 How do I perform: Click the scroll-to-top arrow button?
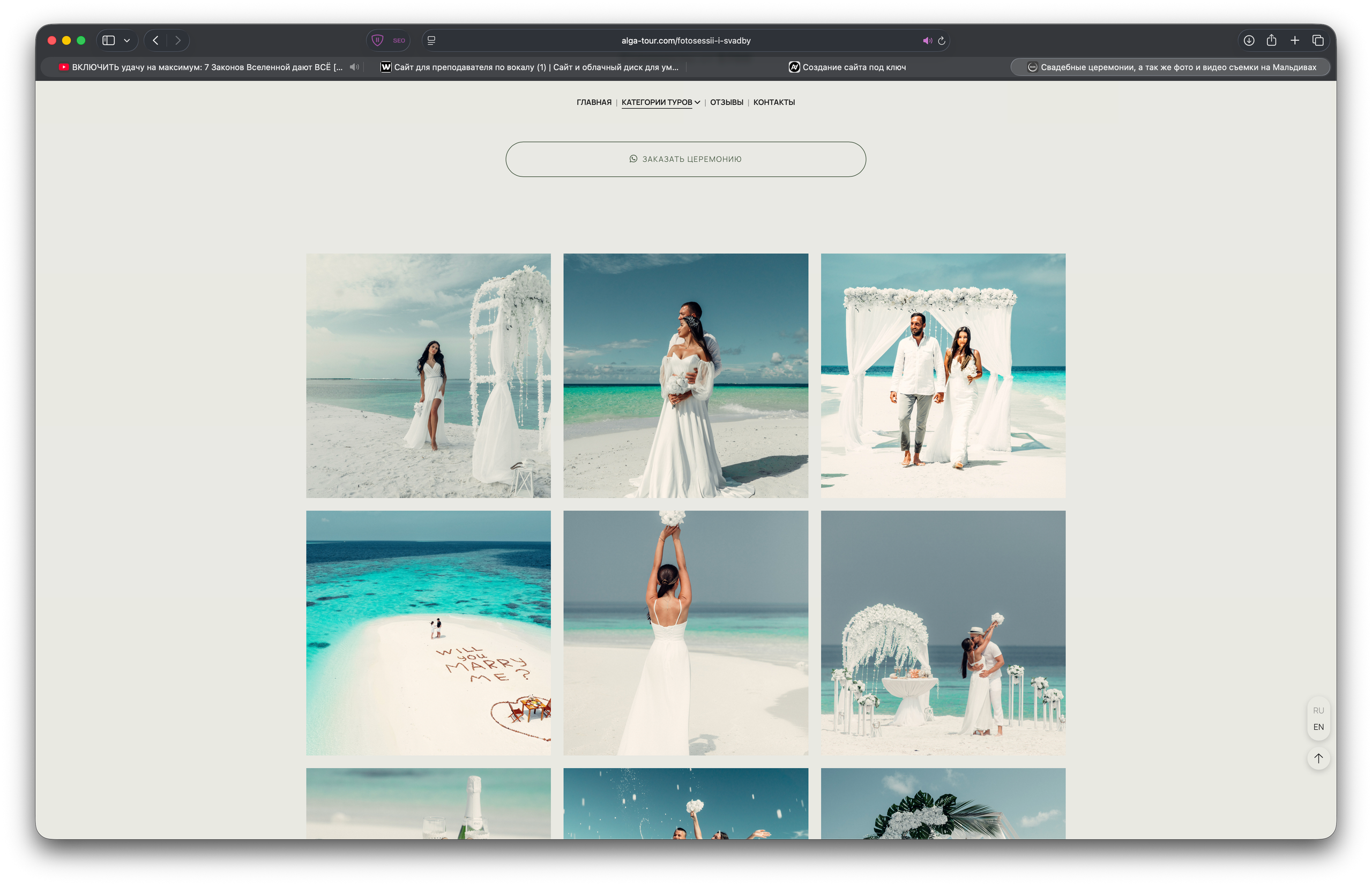coord(1318,759)
